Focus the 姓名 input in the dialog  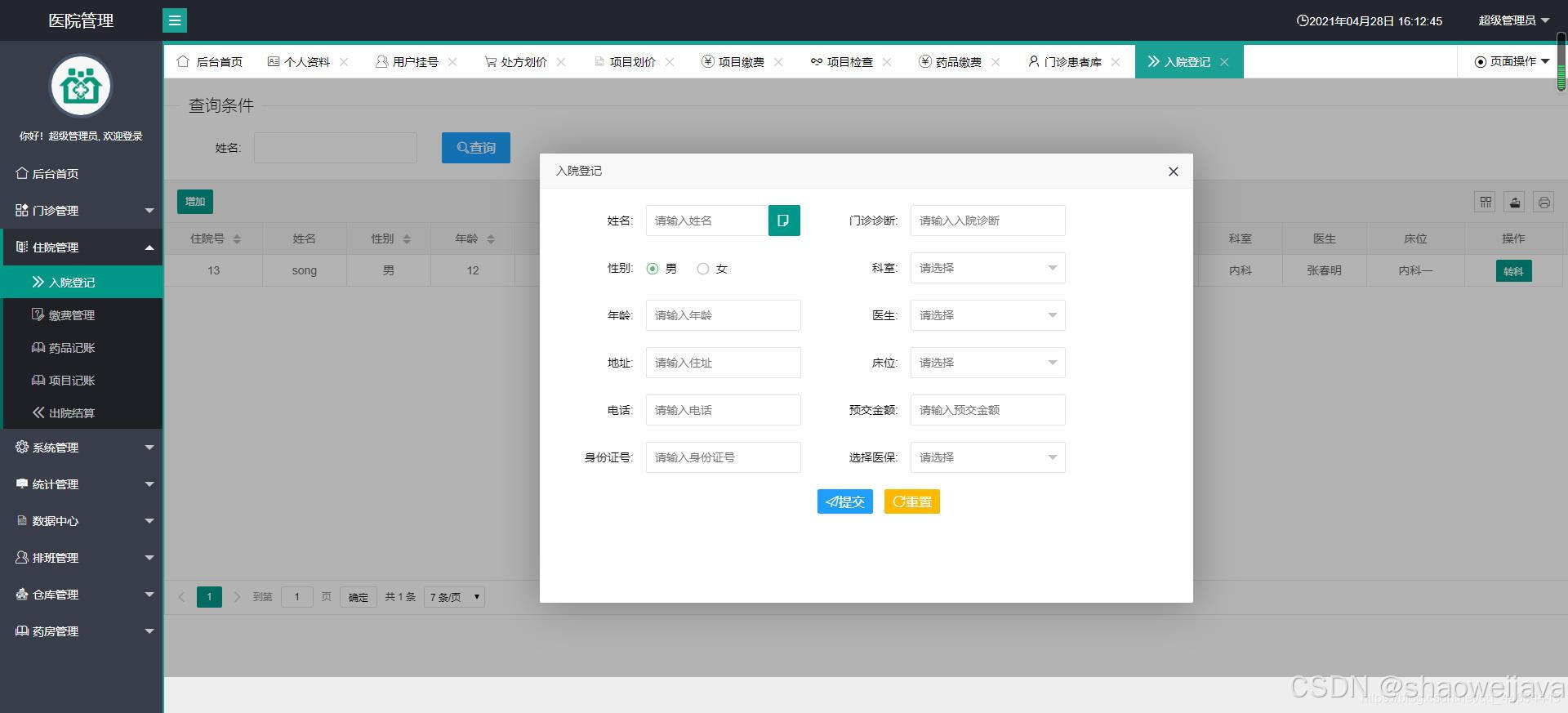point(707,221)
